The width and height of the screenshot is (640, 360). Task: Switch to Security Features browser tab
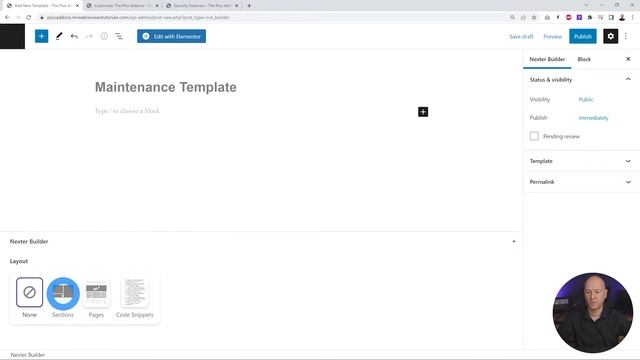tap(202, 6)
